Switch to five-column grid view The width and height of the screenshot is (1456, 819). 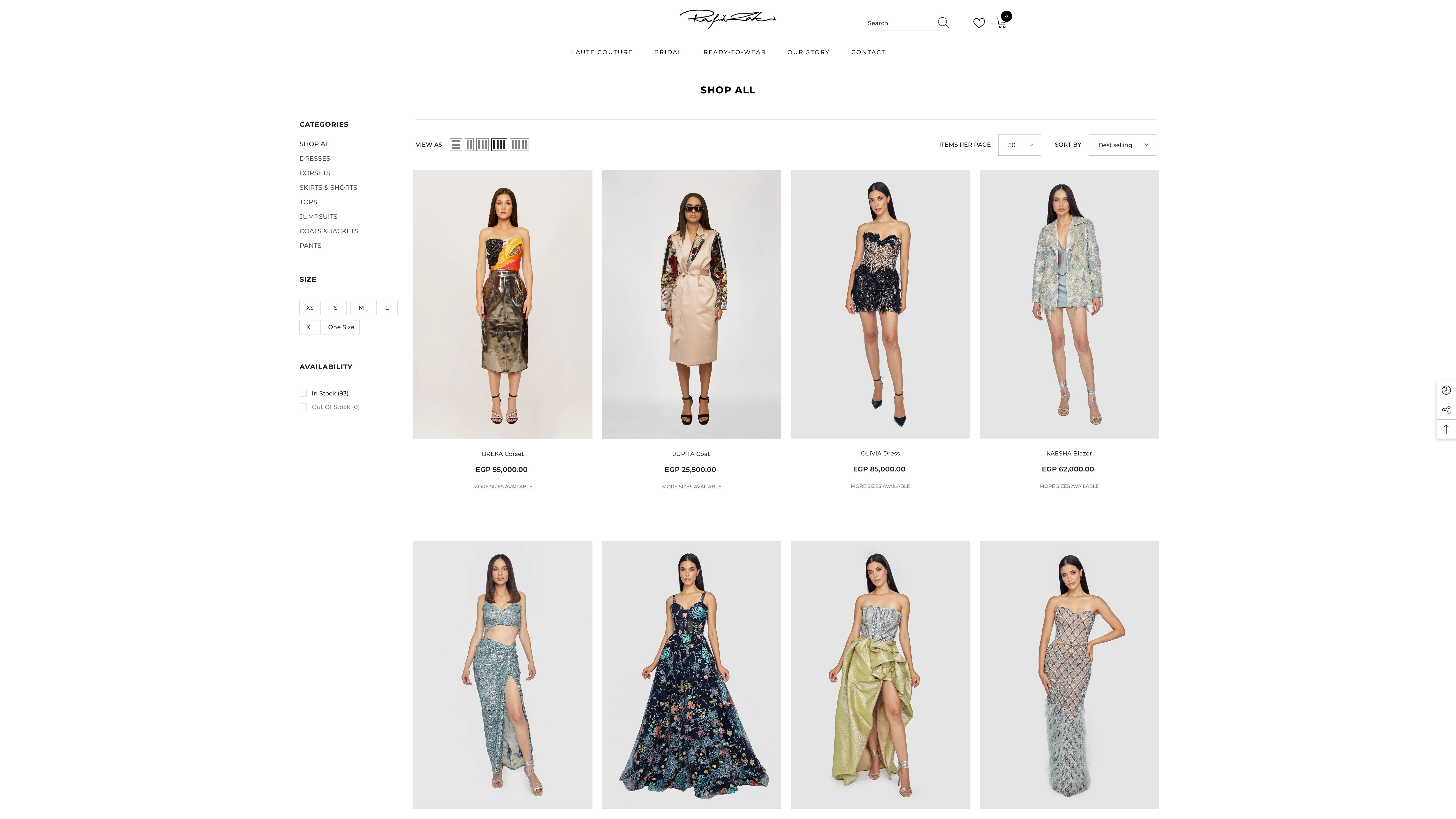519,145
